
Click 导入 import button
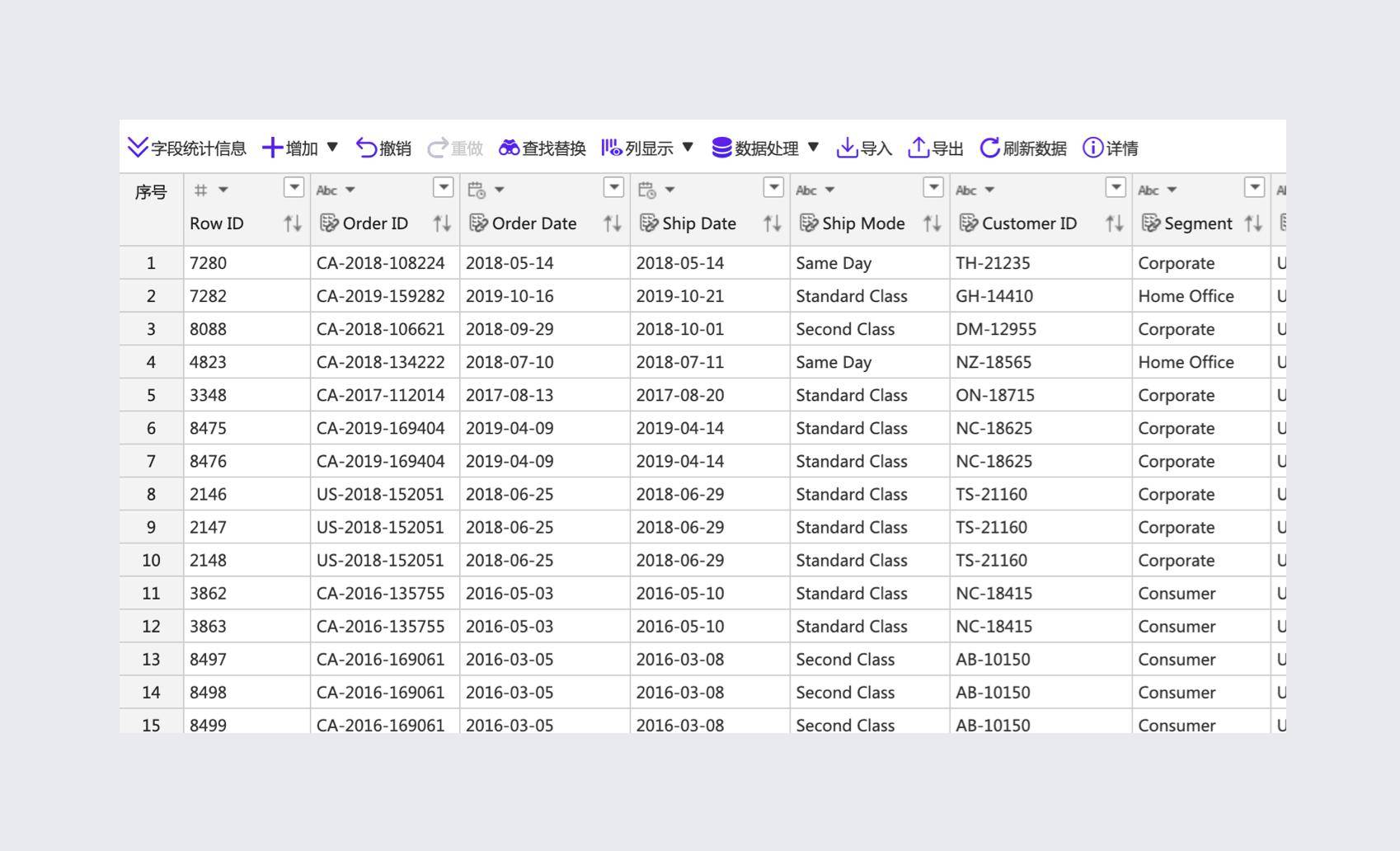(864, 148)
